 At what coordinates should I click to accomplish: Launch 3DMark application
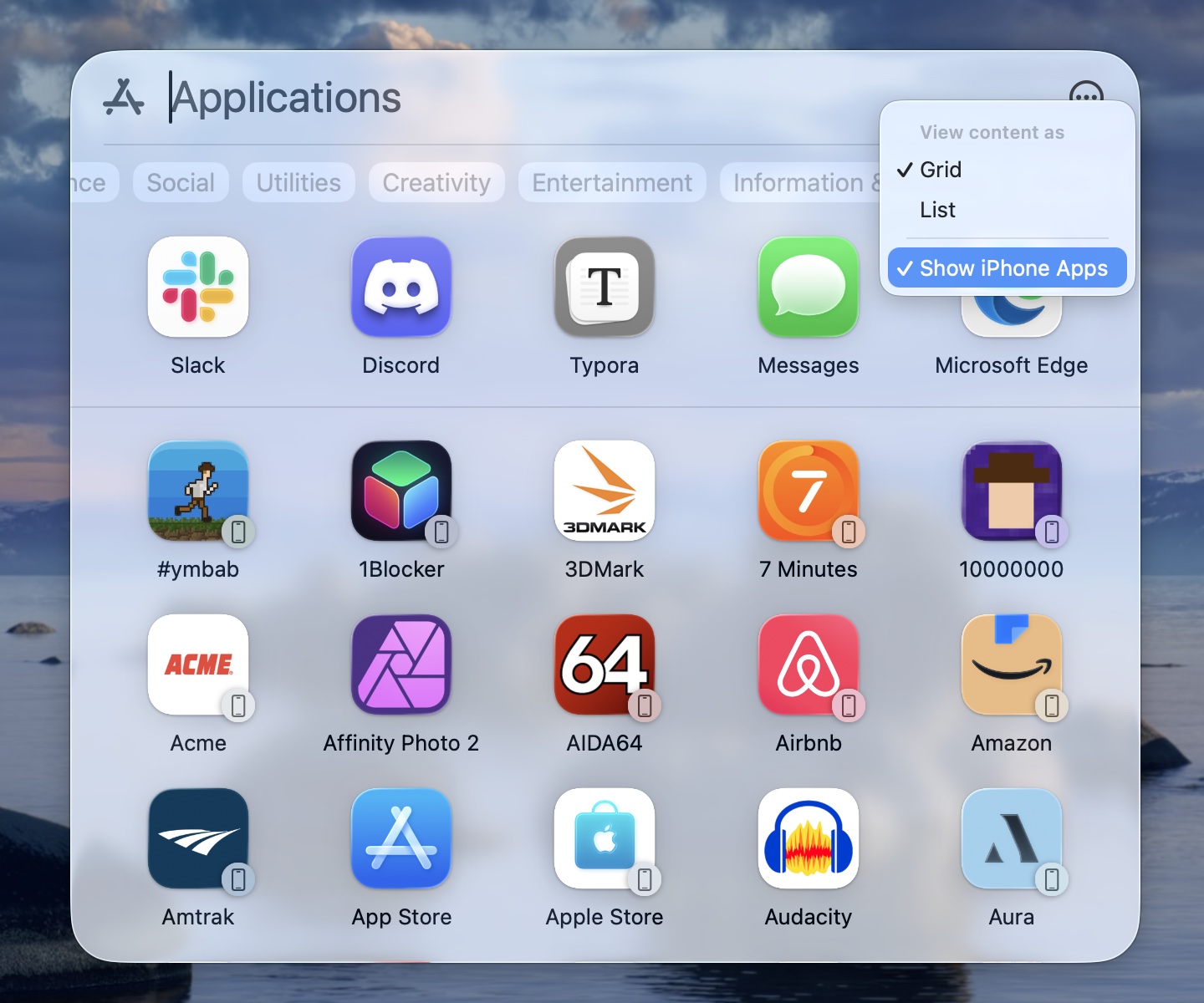point(605,491)
